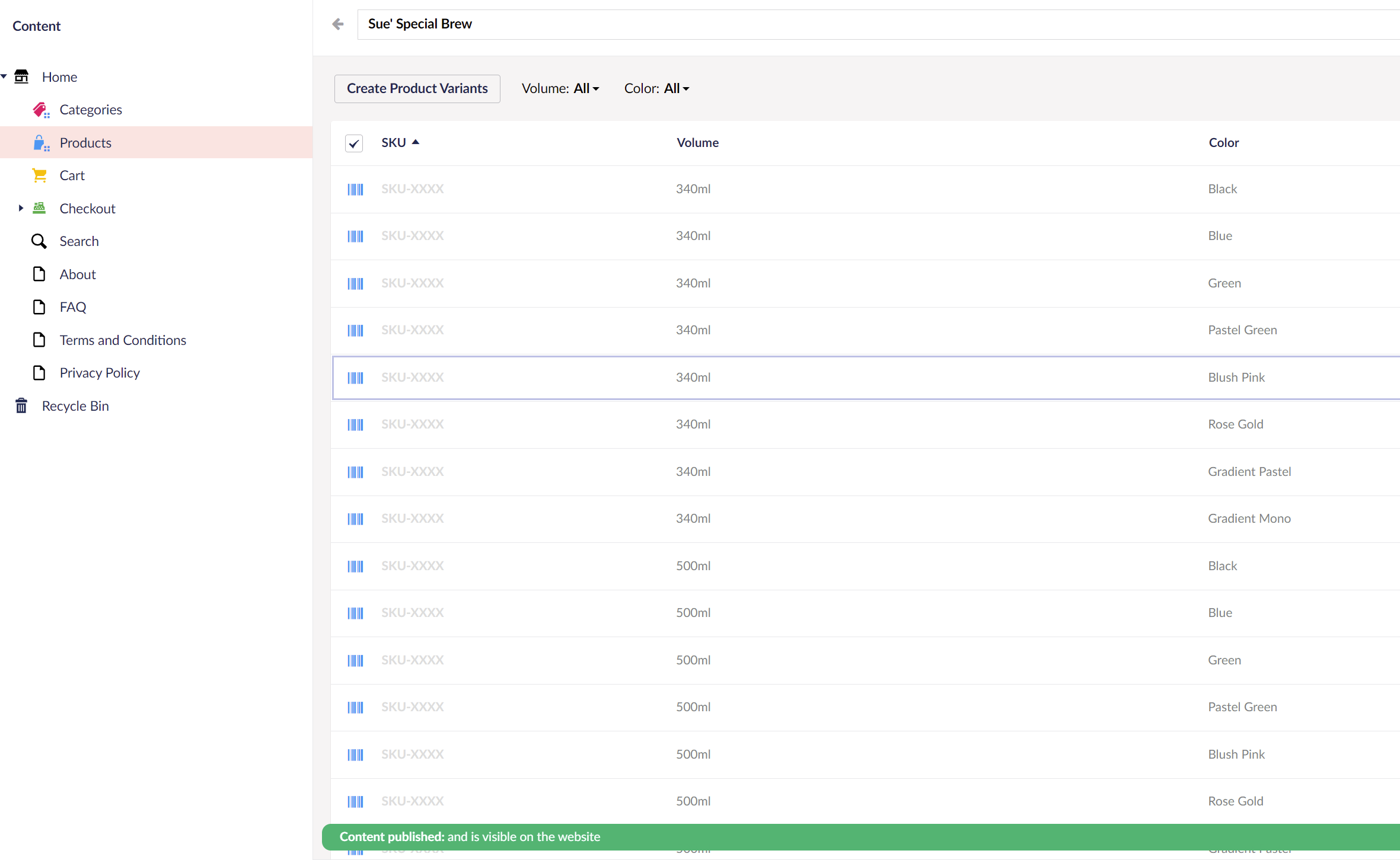Viewport: 1400px width, 860px height.
Task: Select Products in content tree
Action: tap(85, 143)
